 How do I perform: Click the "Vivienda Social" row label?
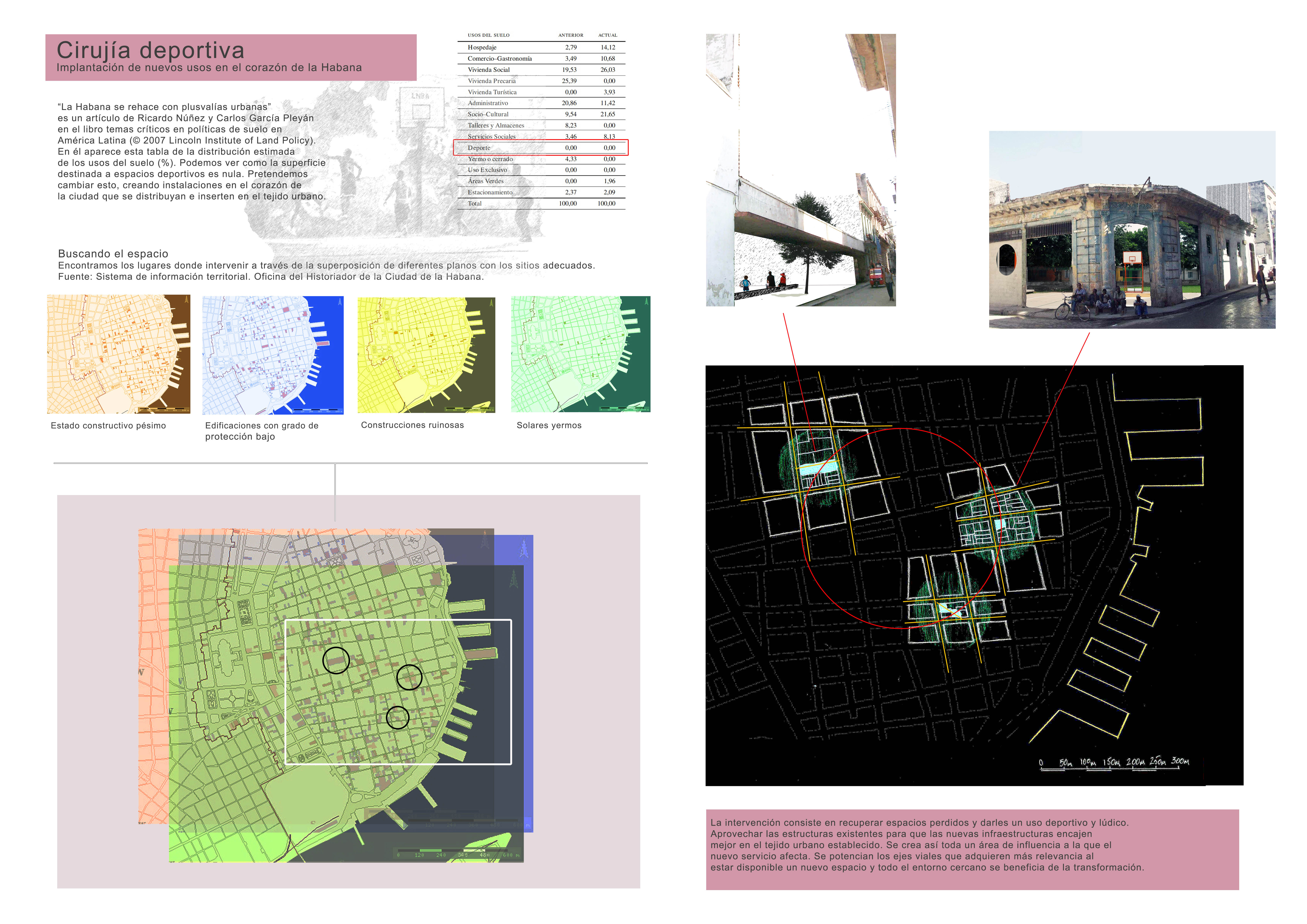point(488,70)
